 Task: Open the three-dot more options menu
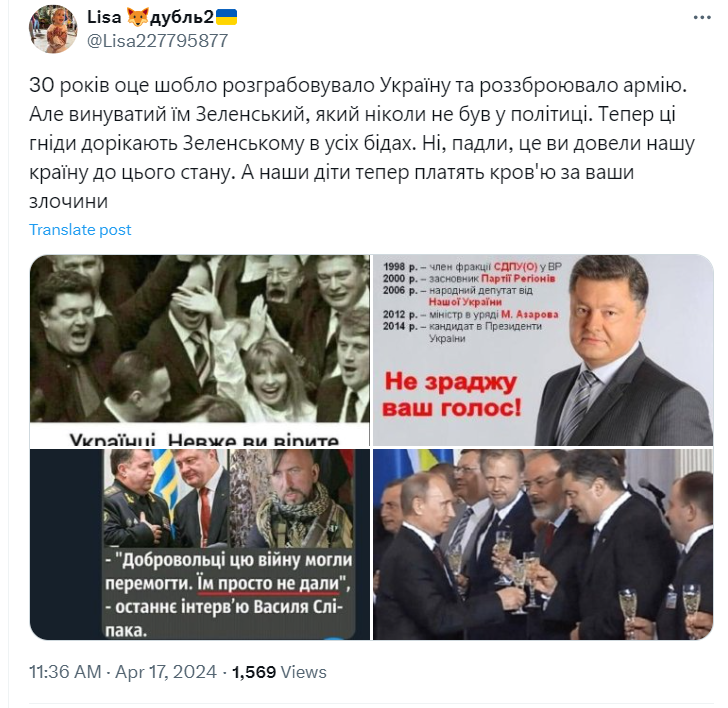(x=702, y=18)
